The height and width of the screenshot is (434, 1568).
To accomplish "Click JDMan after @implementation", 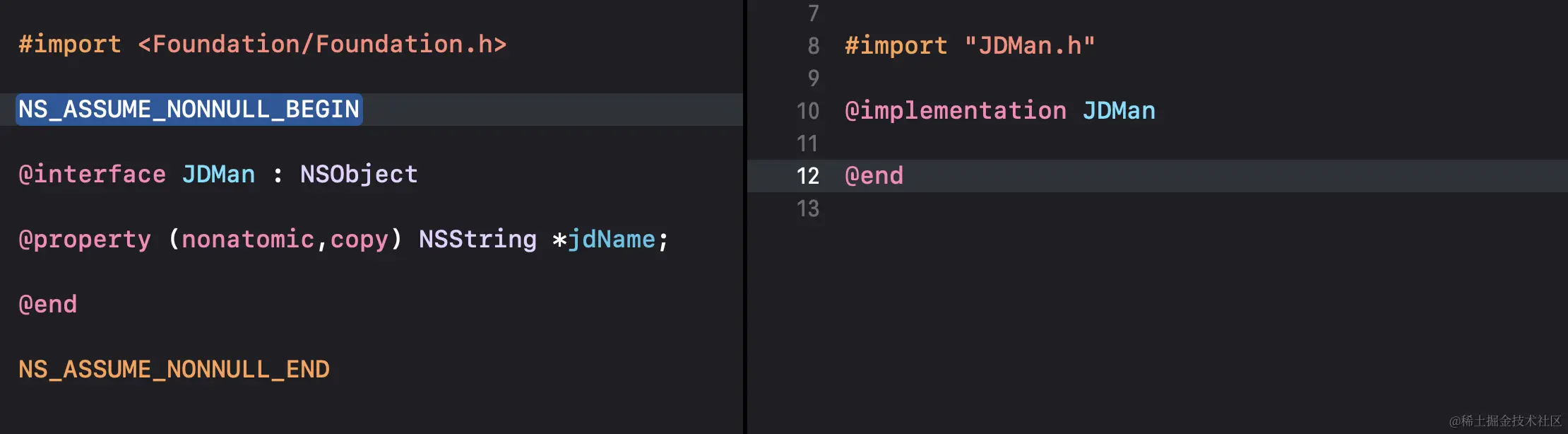I will [1119, 111].
